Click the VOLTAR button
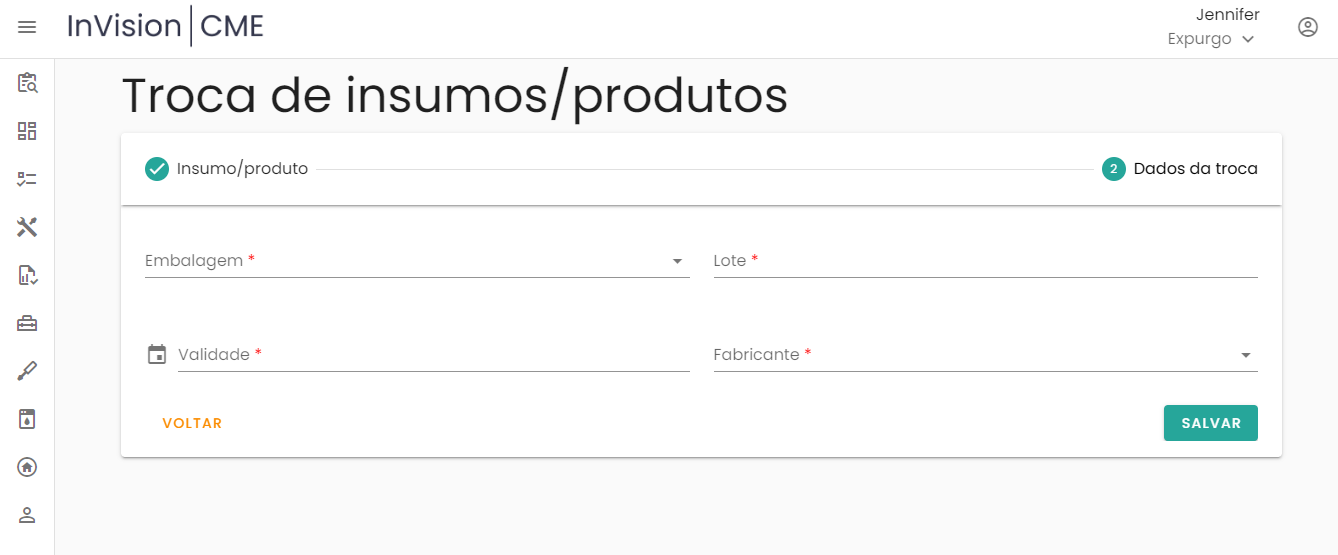This screenshot has height=555, width=1338. 192,423
